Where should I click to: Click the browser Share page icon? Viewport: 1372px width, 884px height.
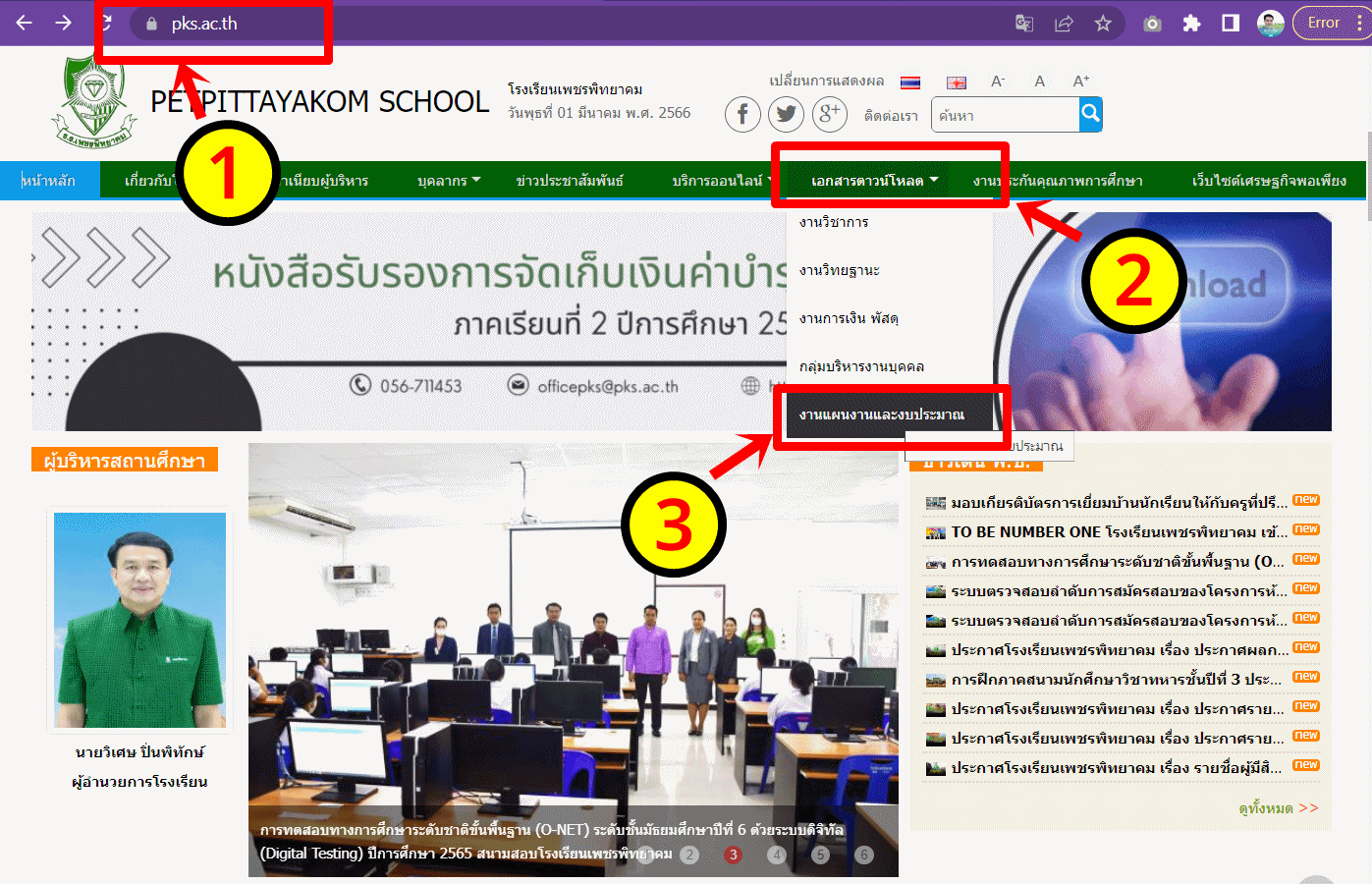point(1064,24)
